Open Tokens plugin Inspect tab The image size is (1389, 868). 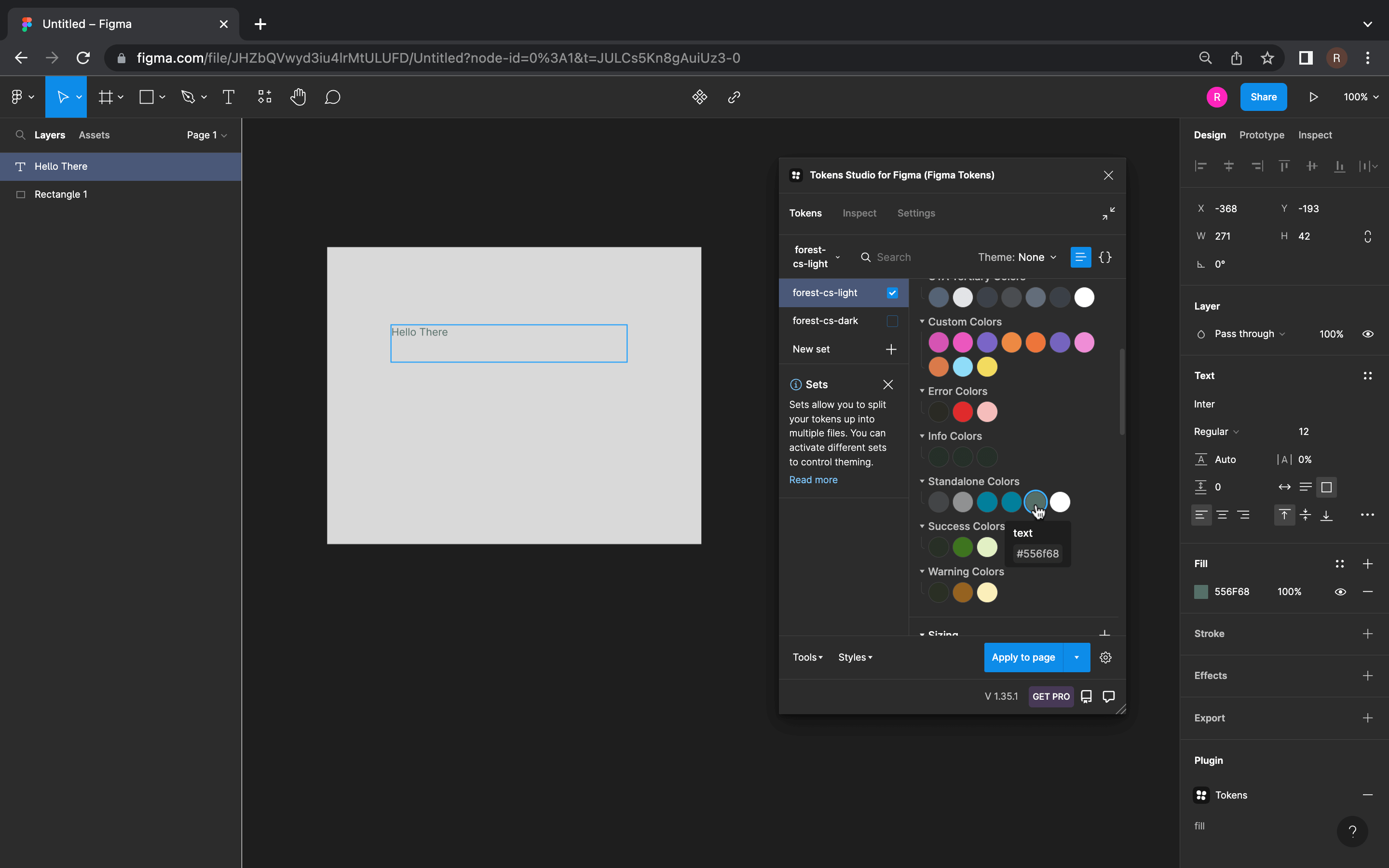tap(859, 213)
